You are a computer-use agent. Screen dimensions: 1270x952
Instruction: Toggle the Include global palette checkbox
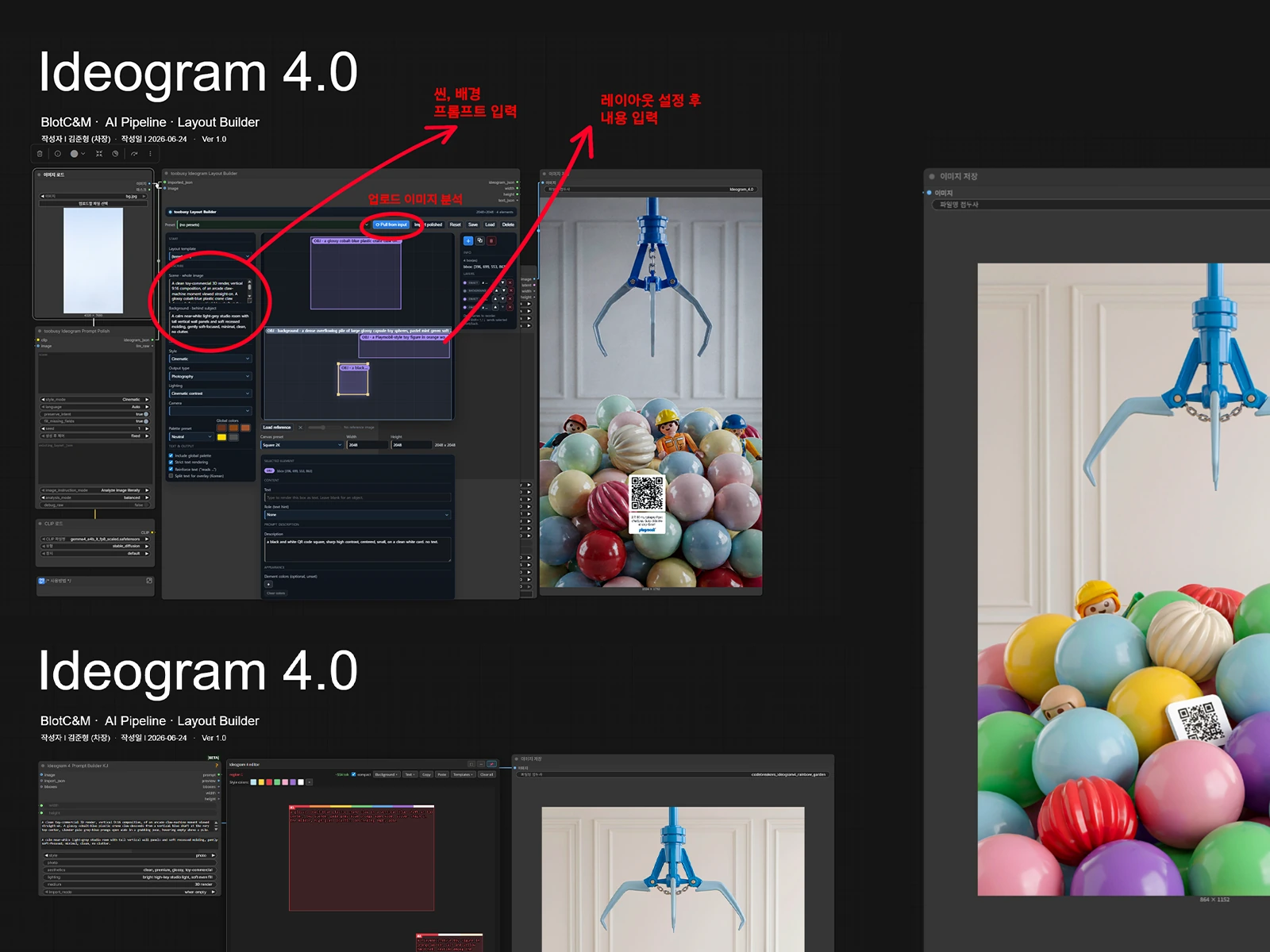coord(171,455)
